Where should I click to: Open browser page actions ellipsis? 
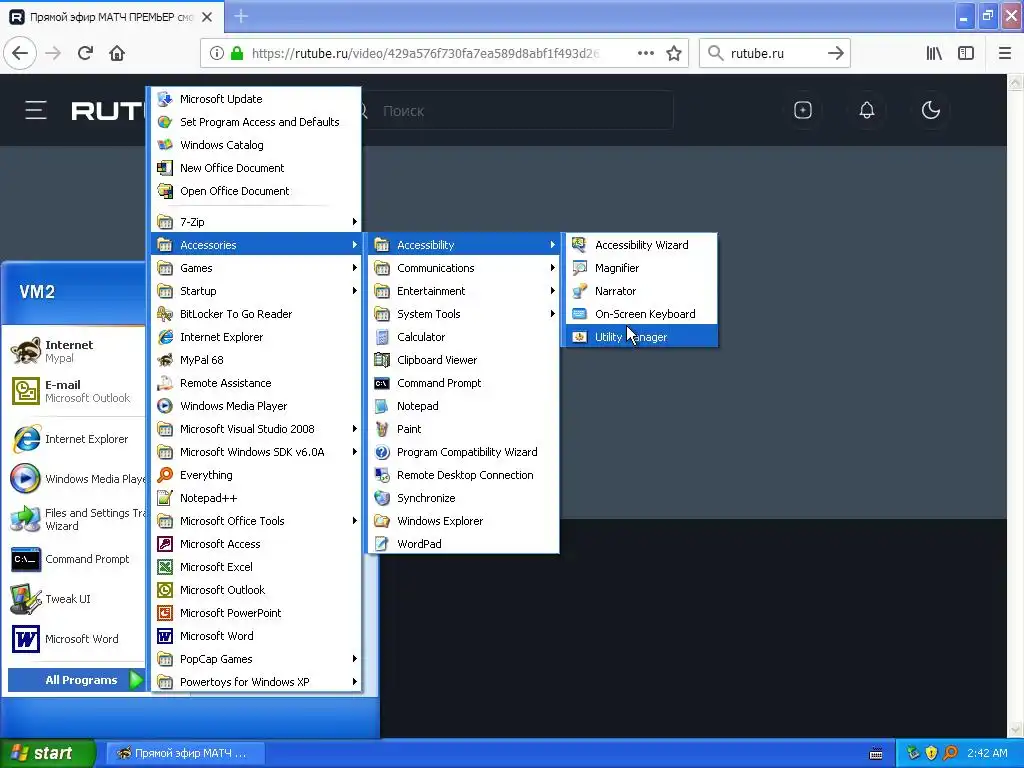tap(645, 54)
